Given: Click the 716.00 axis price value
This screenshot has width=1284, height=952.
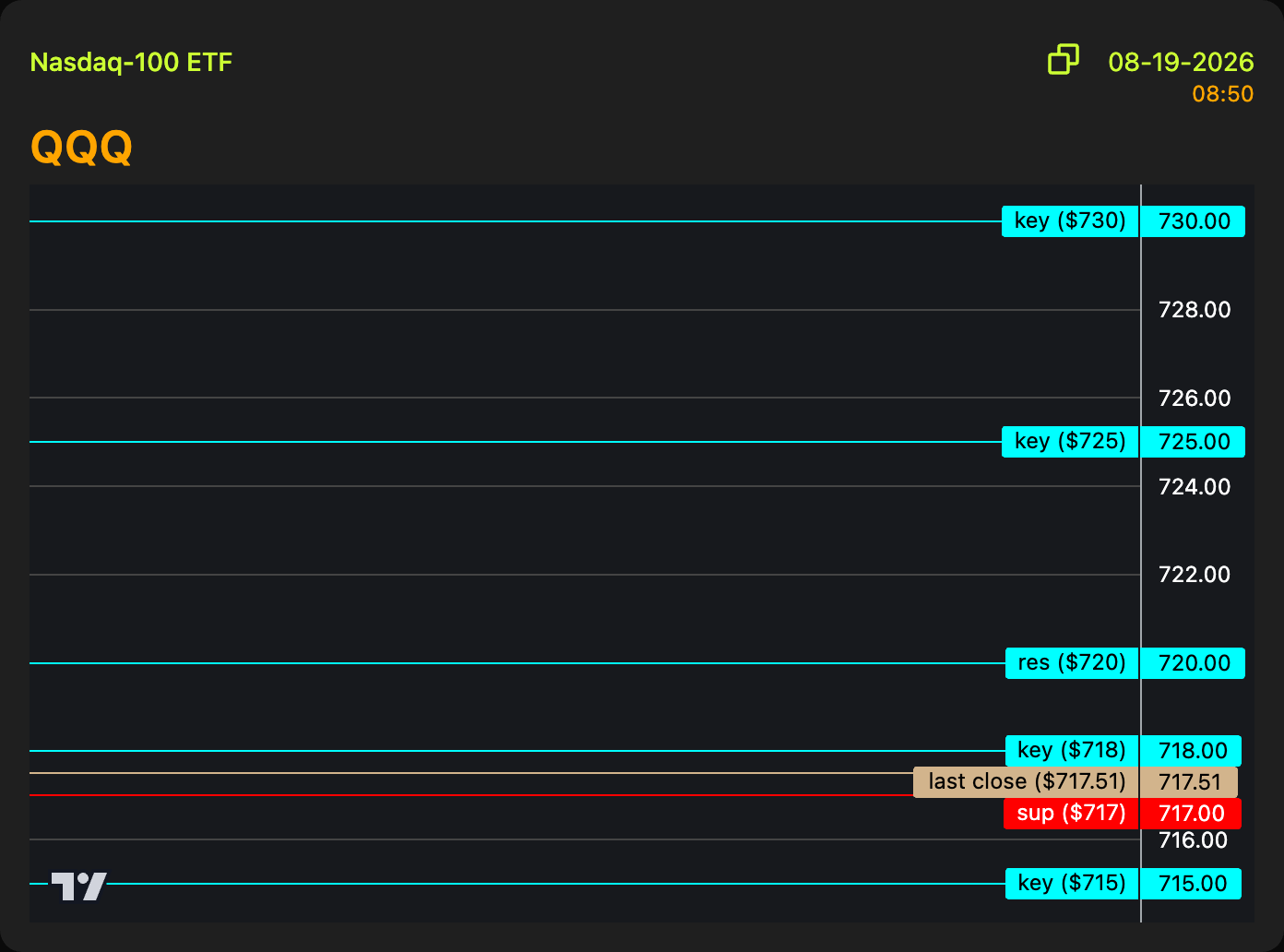Looking at the screenshot, I should pyautogui.click(x=1193, y=840).
